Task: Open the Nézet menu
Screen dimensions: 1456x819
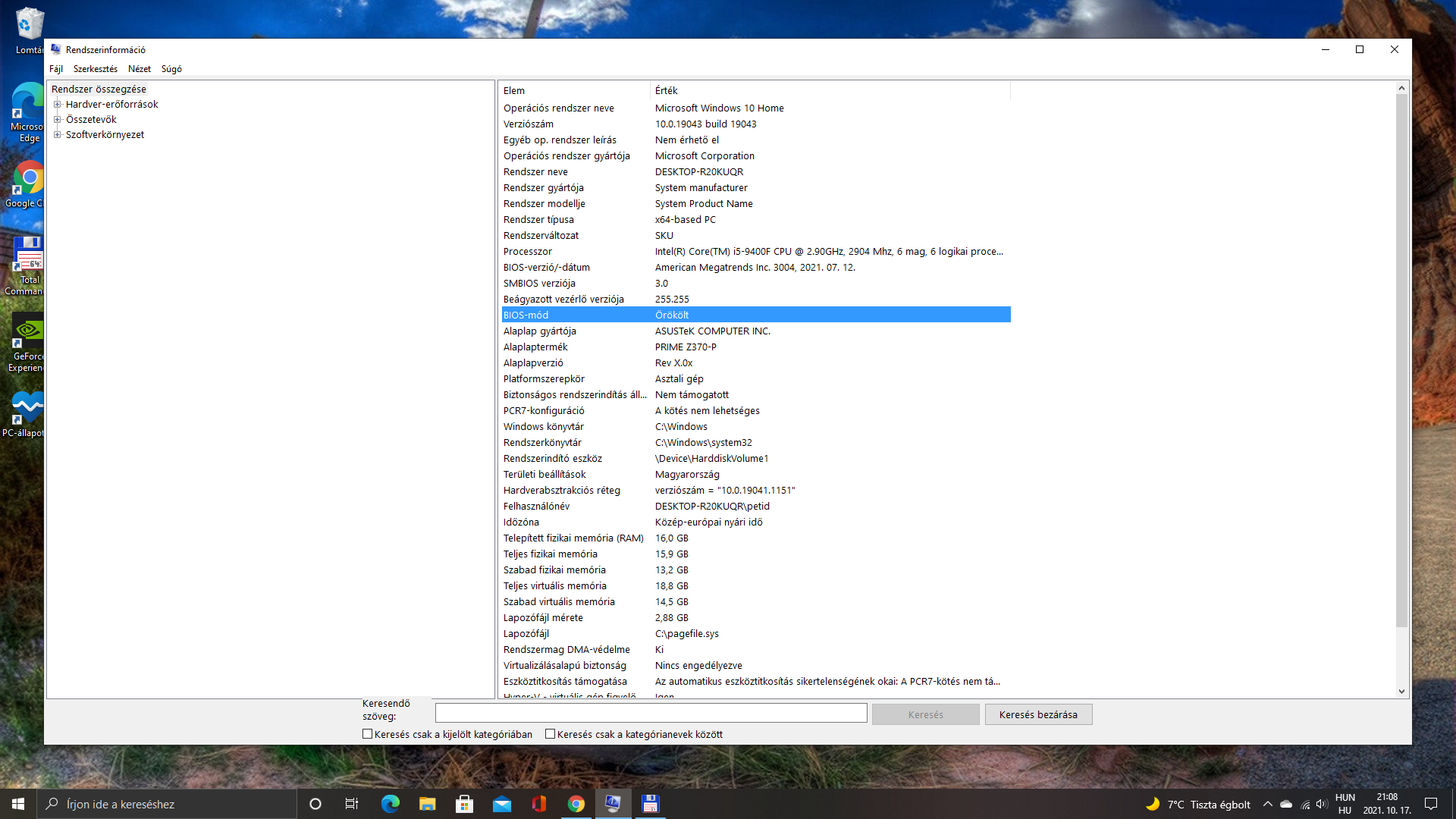Action: (x=140, y=69)
